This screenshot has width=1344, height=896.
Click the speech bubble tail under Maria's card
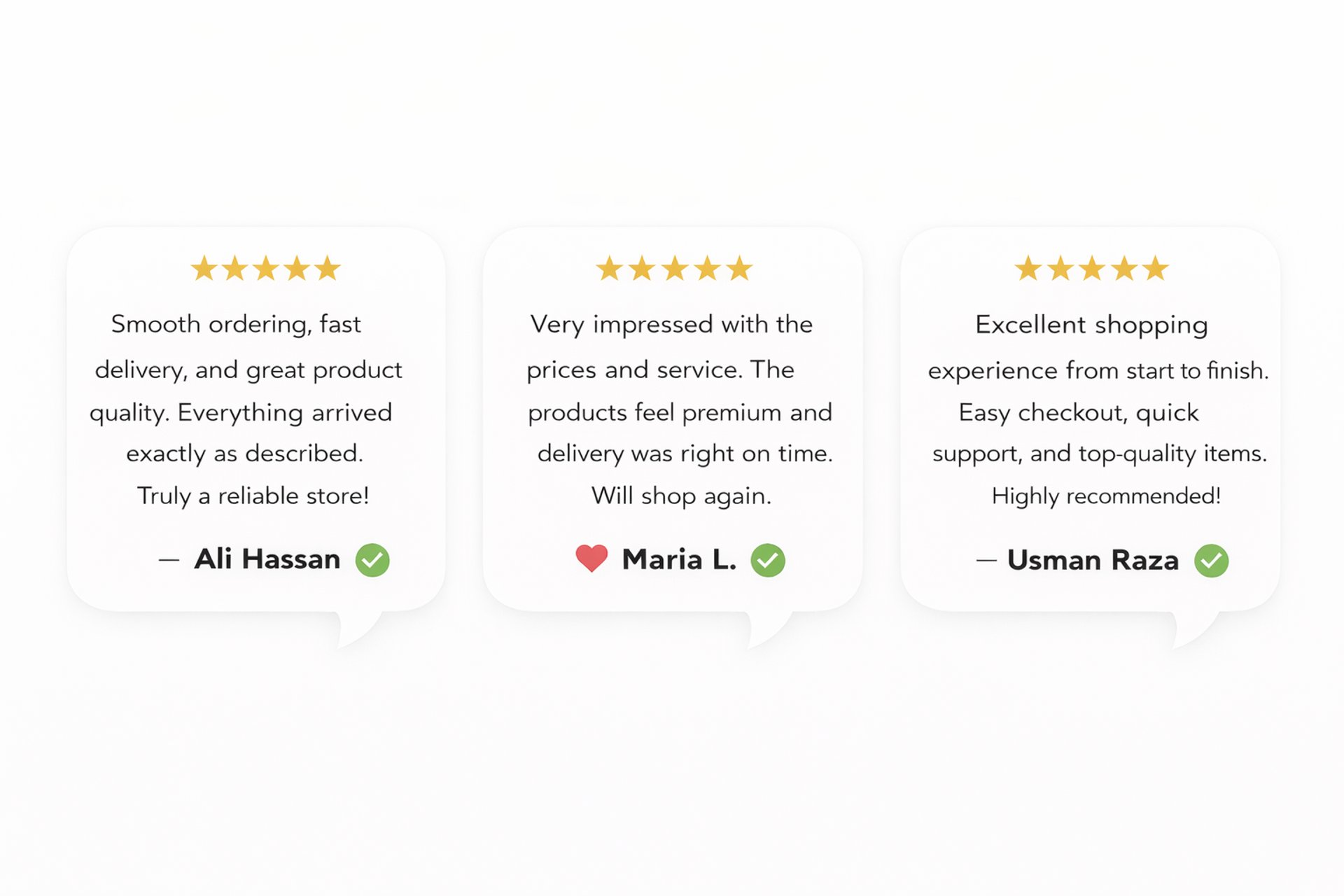pos(769,628)
